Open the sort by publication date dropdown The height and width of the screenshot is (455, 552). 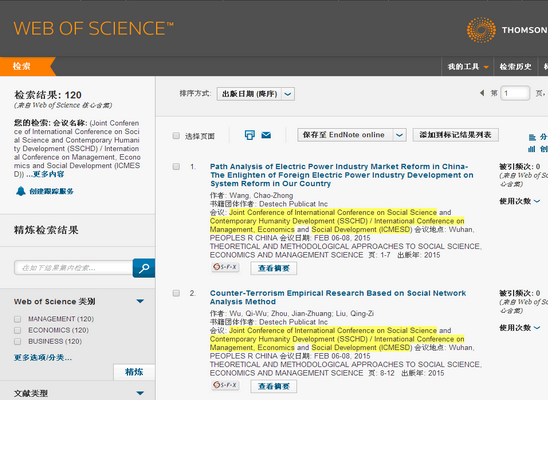click(256, 94)
